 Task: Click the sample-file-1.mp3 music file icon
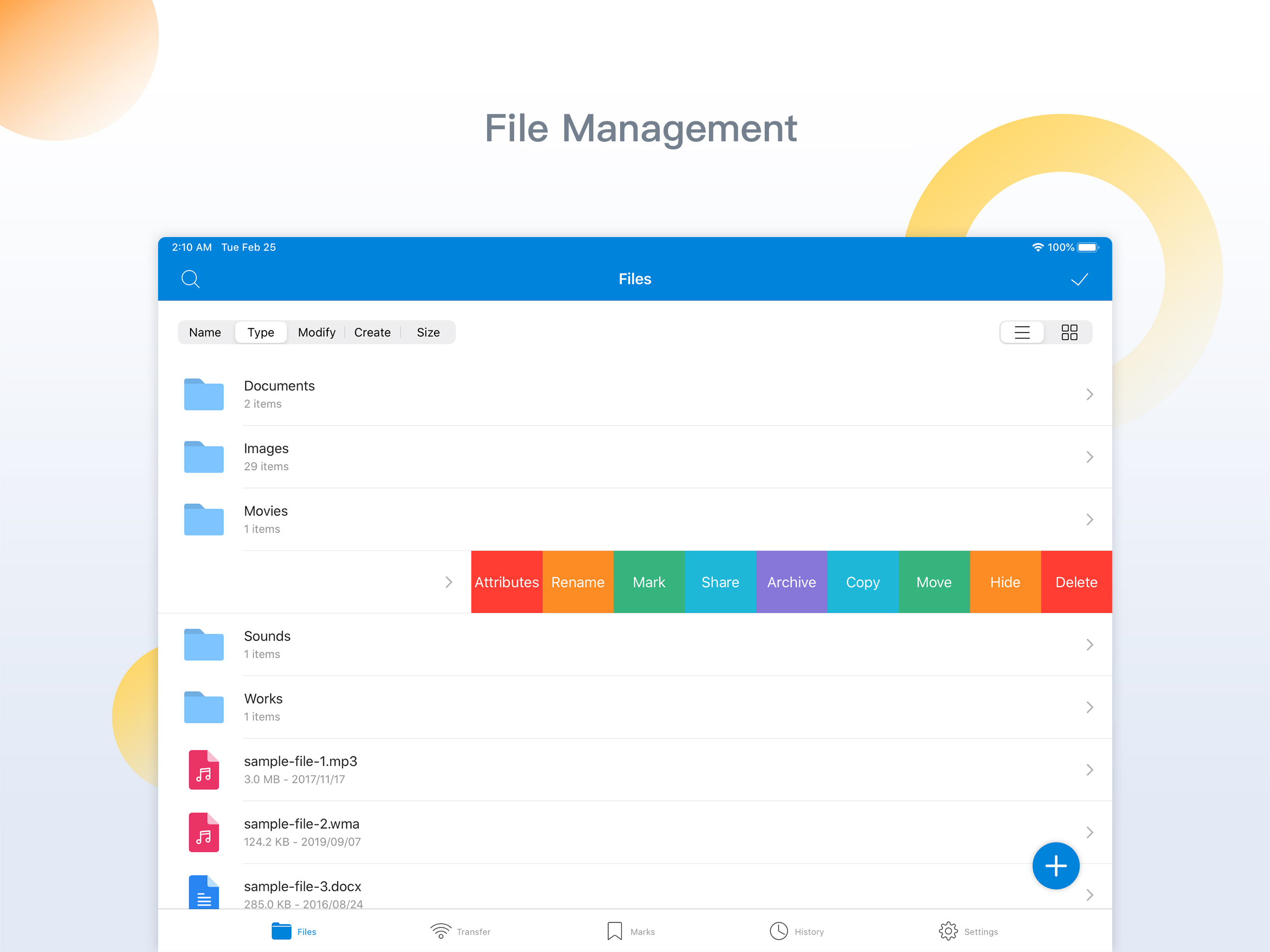click(204, 769)
